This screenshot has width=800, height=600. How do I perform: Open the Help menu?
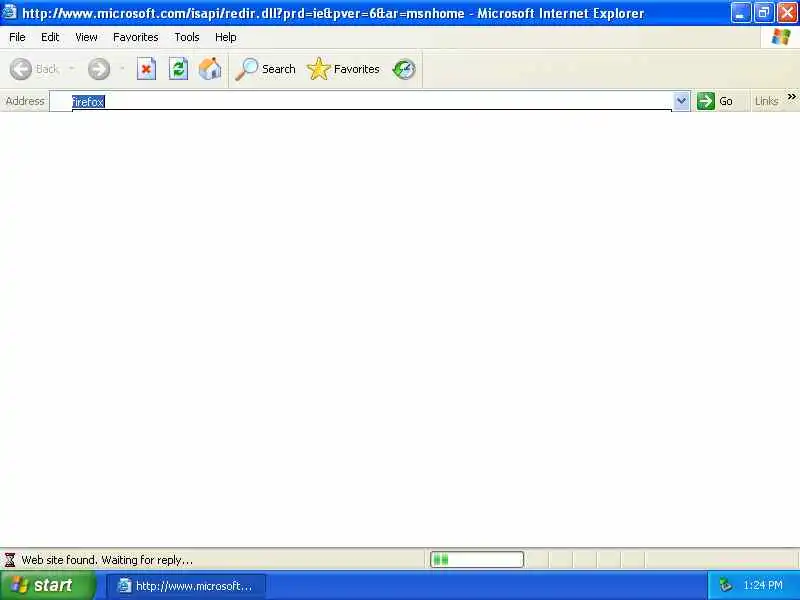[226, 37]
